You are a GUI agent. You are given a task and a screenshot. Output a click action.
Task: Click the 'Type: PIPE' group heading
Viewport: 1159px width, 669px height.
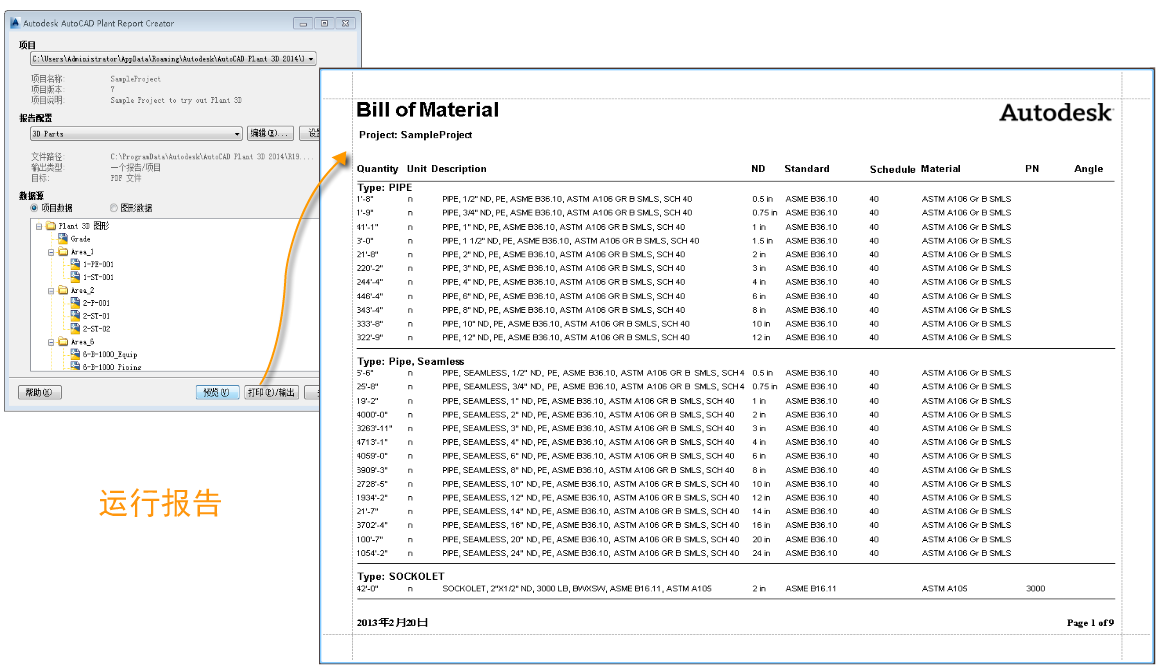[x=384, y=188]
